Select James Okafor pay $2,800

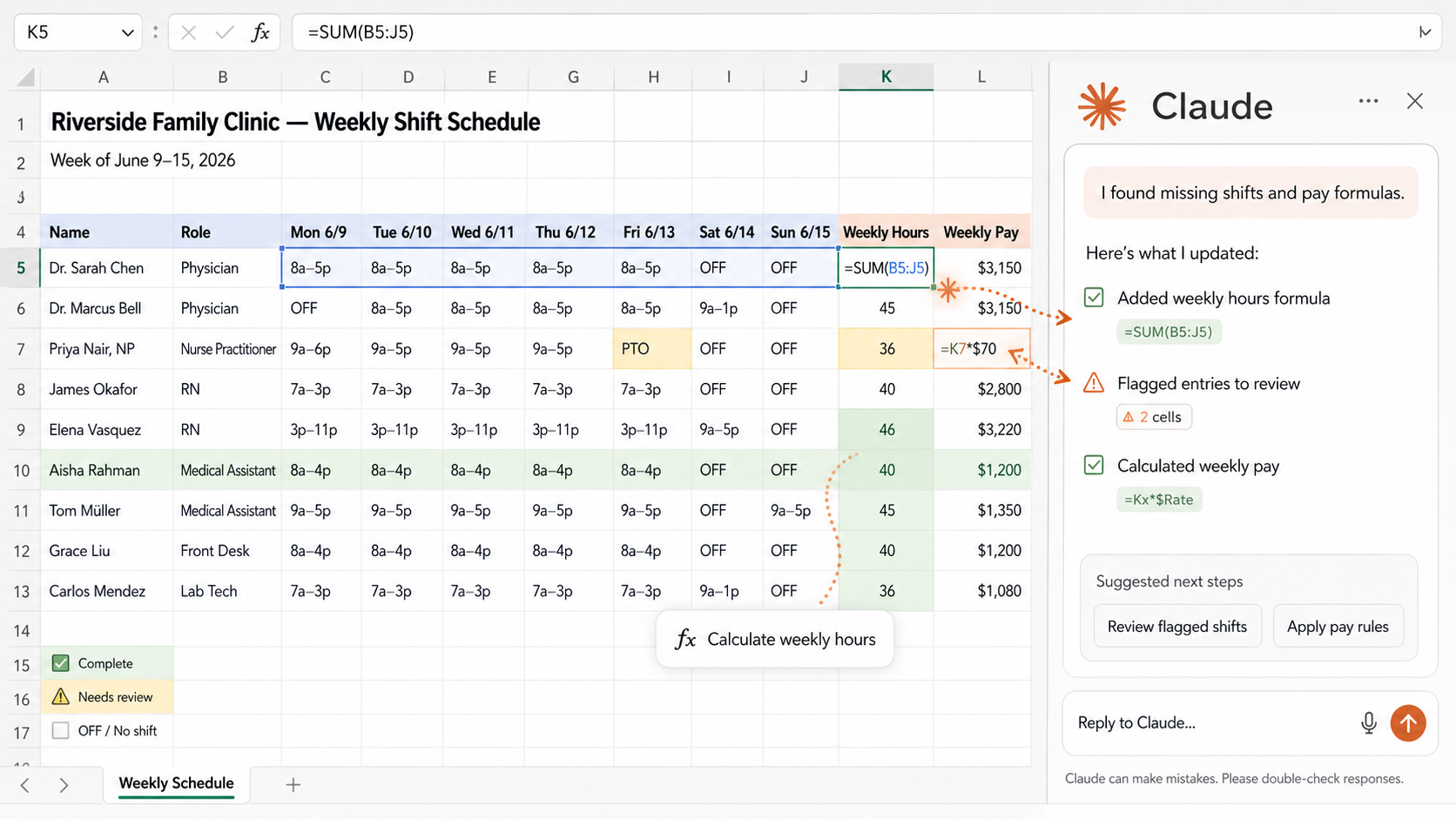[x=981, y=389]
